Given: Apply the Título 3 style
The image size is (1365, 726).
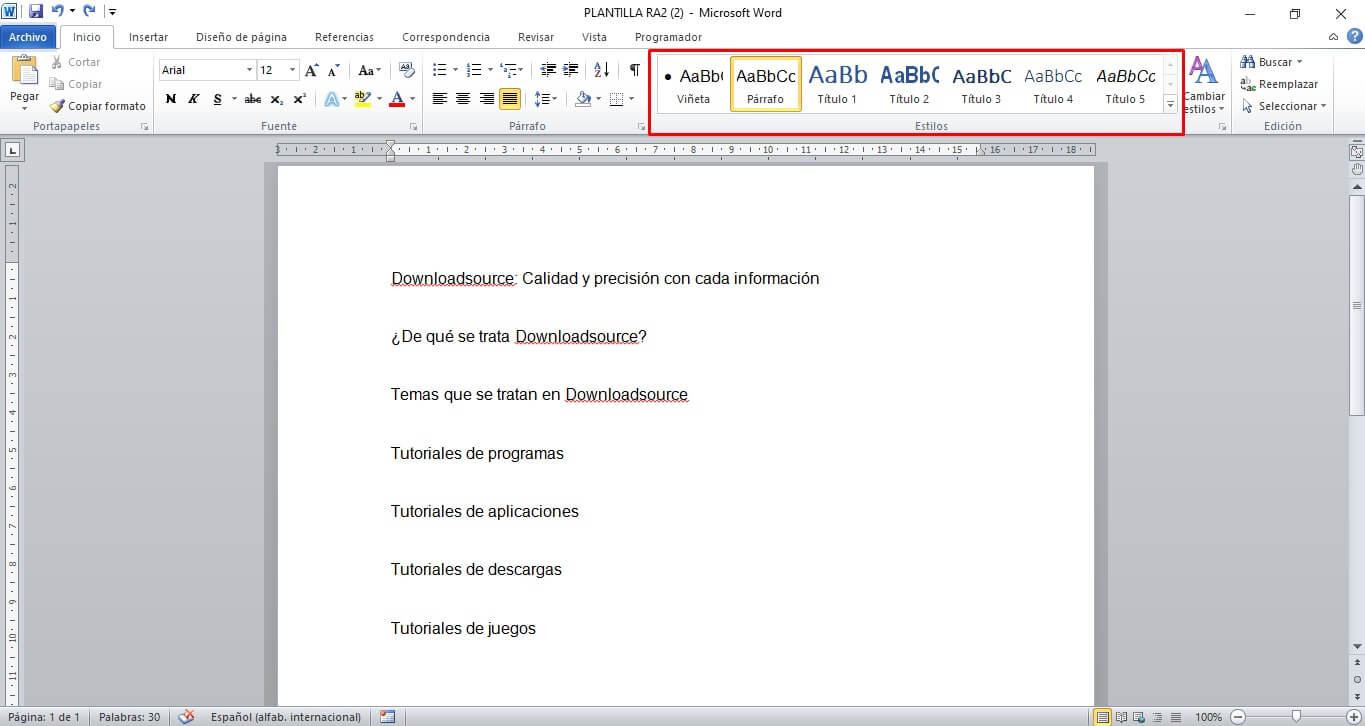Looking at the screenshot, I should tap(981, 85).
